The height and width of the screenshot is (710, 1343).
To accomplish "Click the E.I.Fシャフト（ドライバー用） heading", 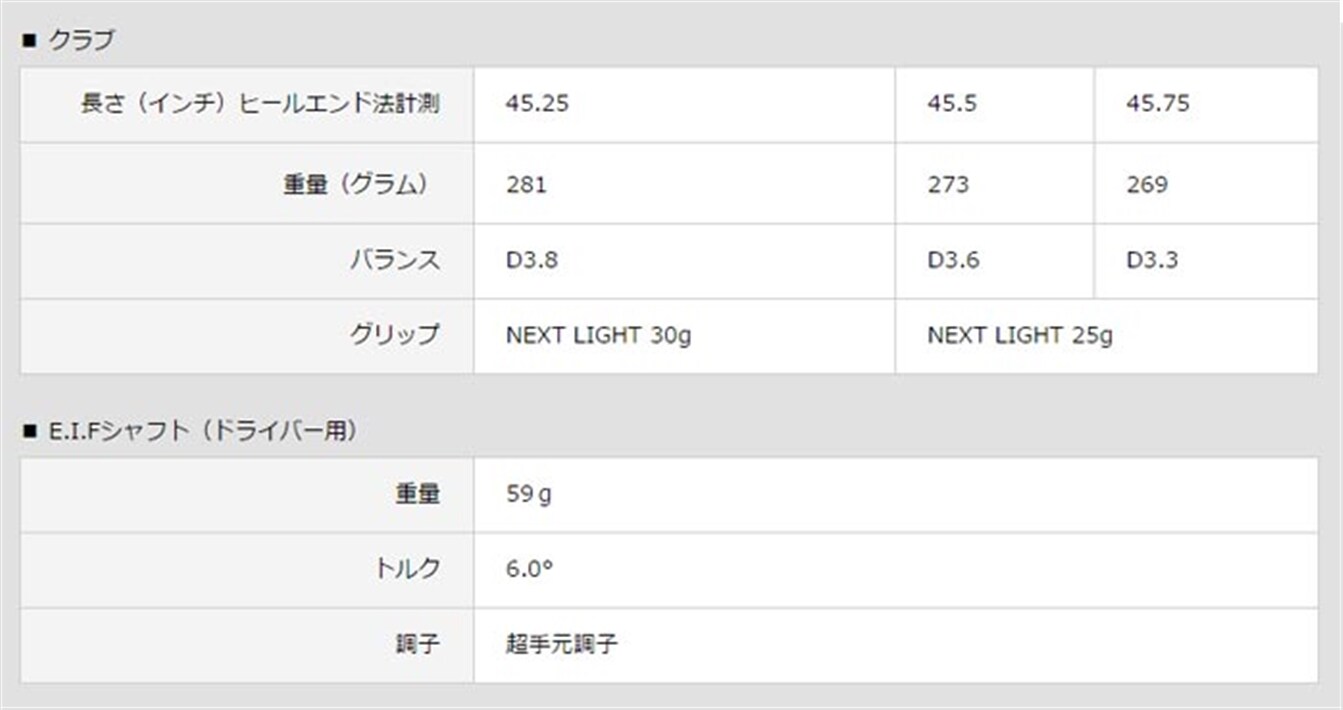I will coord(202,431).
